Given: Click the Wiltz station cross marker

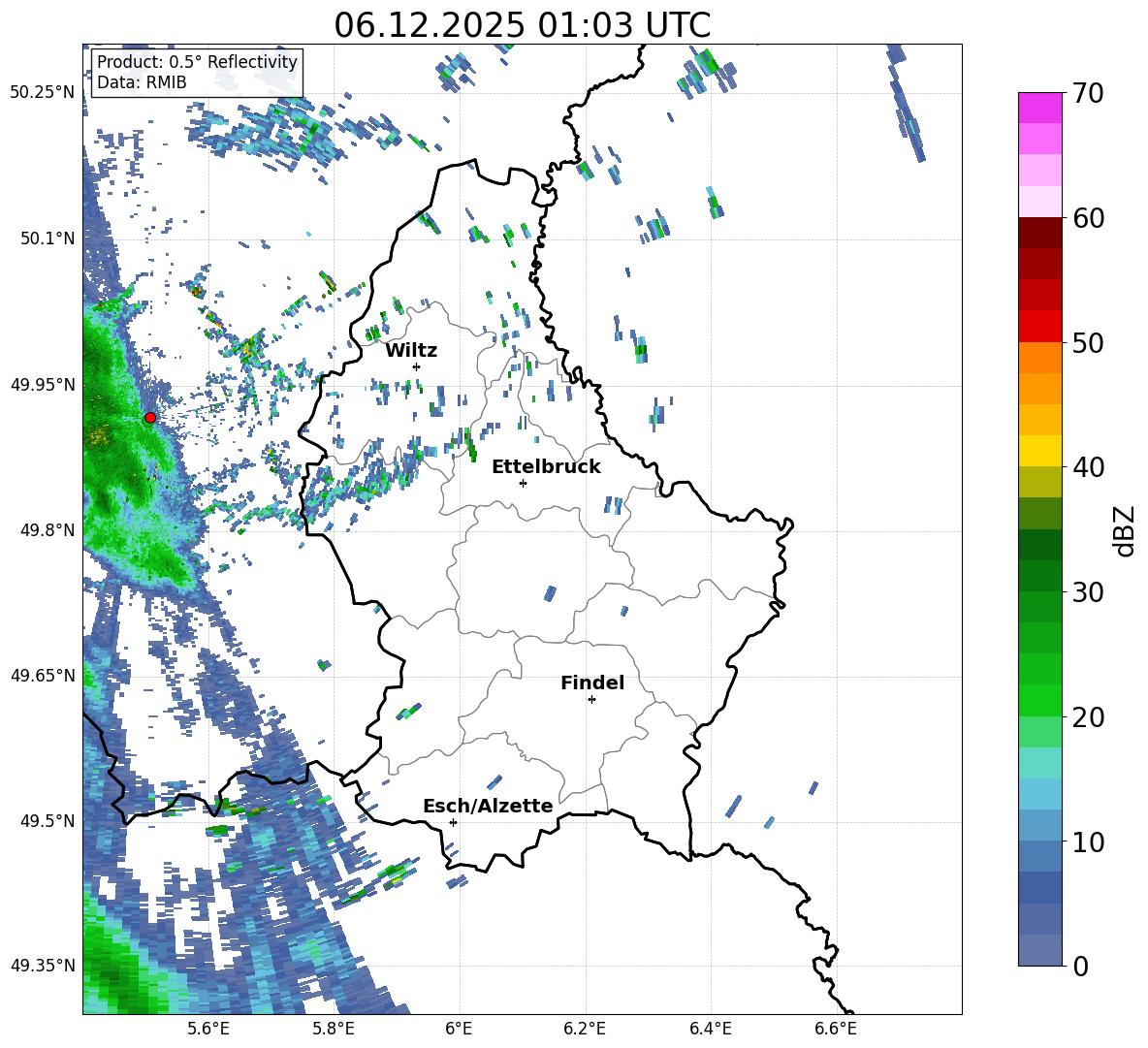Looking at the screenshot, I should 417,366.
